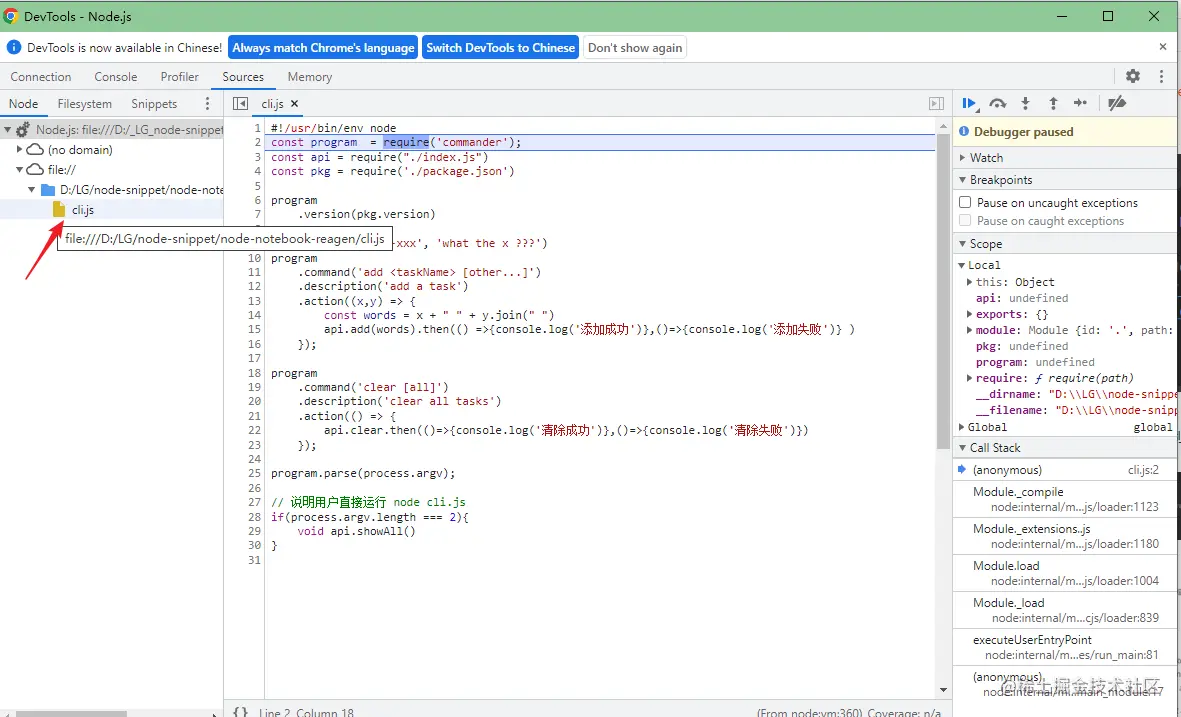Screen dimensions: 1181x717
Task: Click 'Switch DevTools to Chinese' button
Action: (500, 47)
